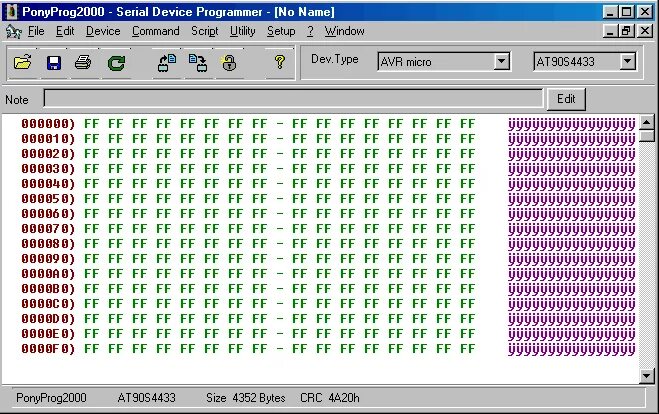Click the Read Device icon
The width and height of the screenshot is (659, 414).
click(x=167, y=63)
